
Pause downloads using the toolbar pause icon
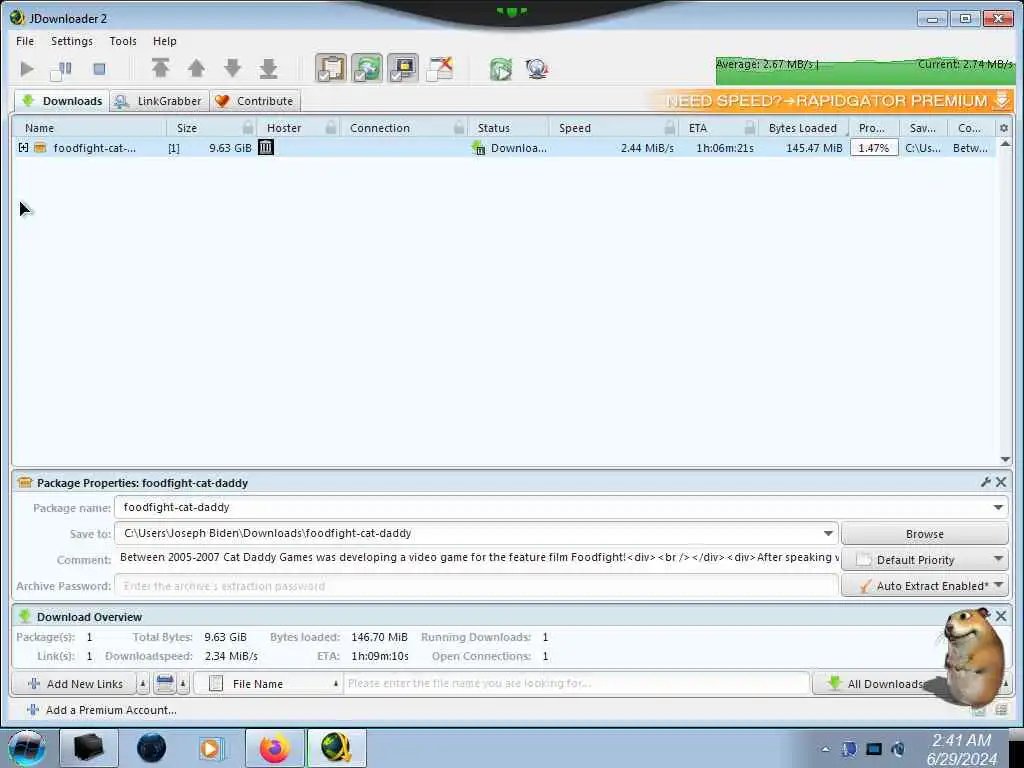pyautogui.click(x=61, y=69)
